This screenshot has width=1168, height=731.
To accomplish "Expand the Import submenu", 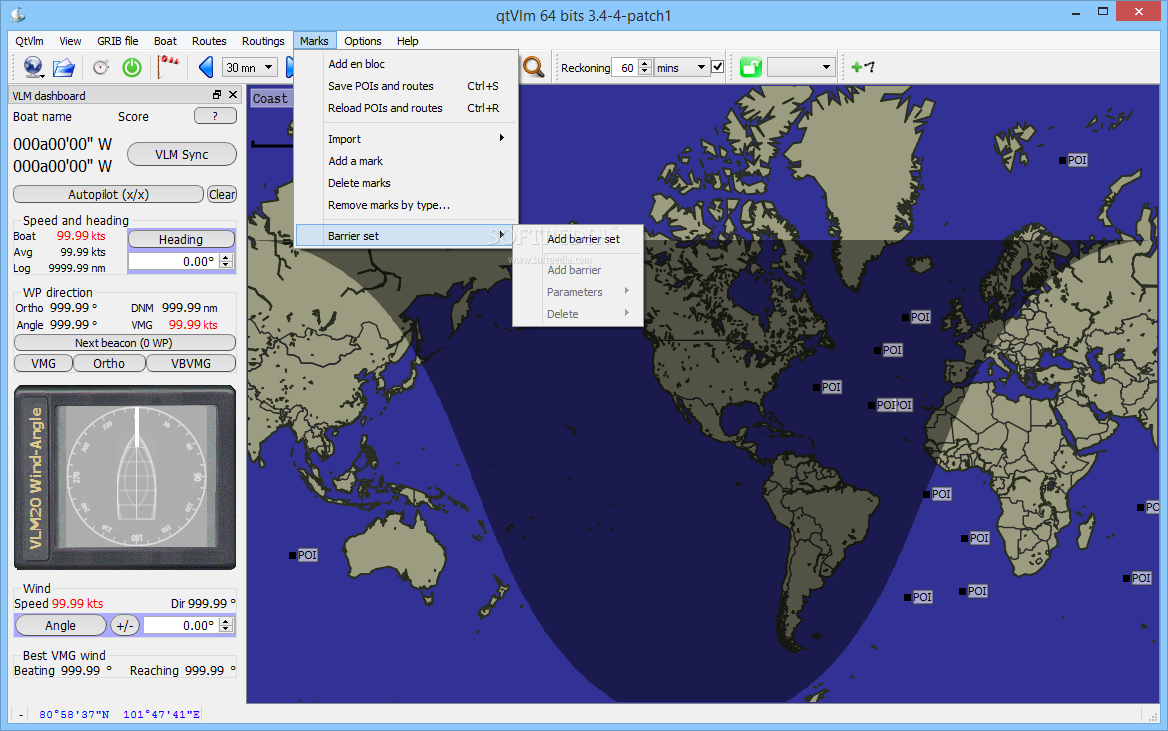I will [x=406, y=139].
